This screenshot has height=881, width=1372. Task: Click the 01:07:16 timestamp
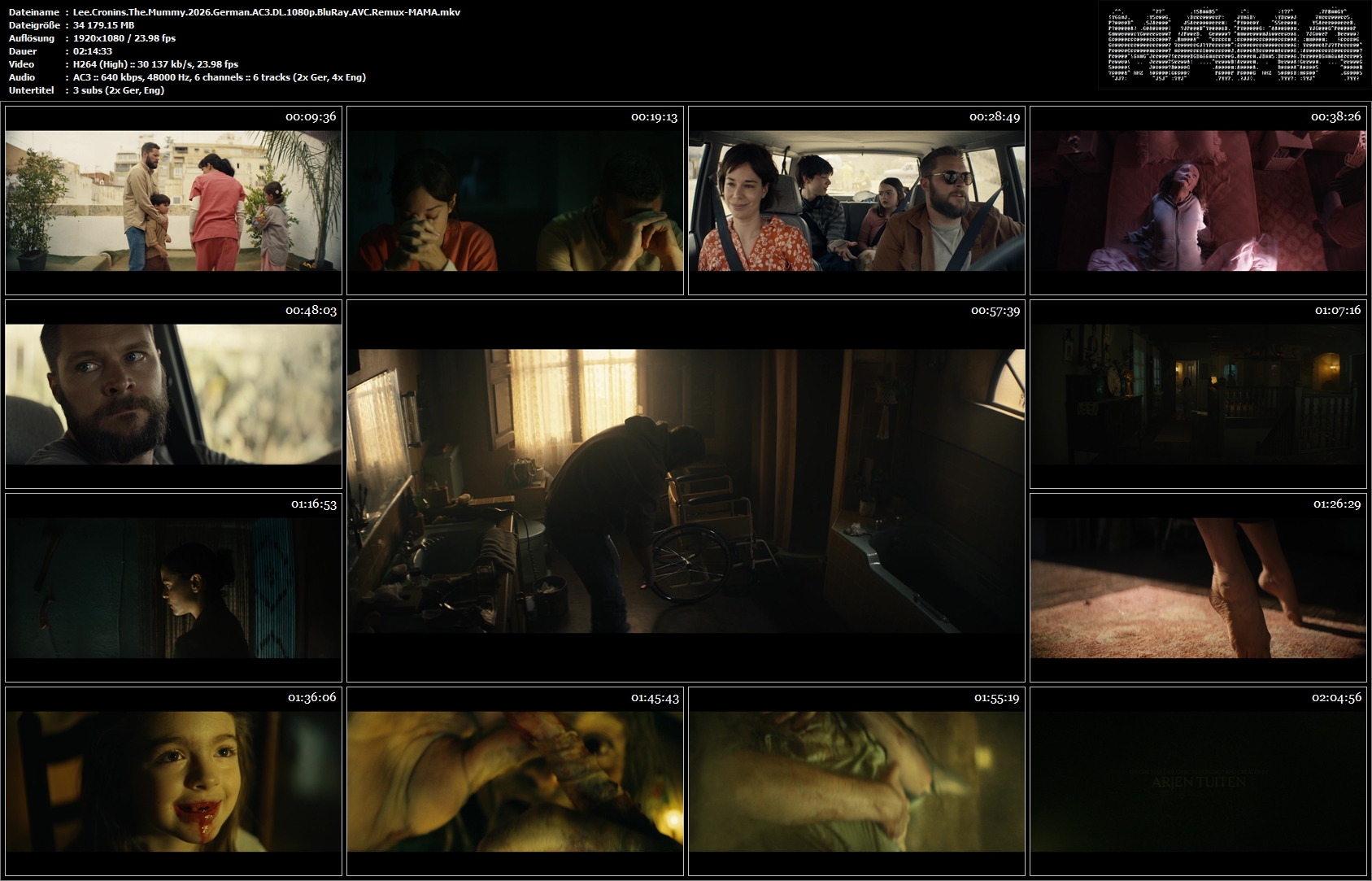click(x=1338, y=311)
